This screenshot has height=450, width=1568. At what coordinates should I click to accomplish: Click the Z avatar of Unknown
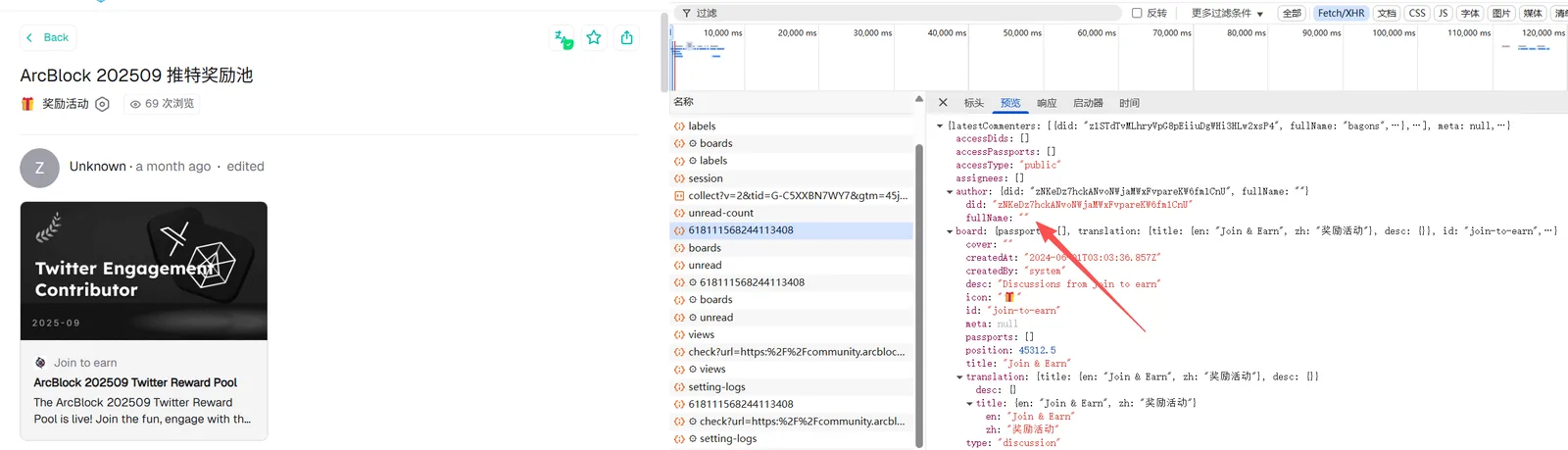[39, 168]
